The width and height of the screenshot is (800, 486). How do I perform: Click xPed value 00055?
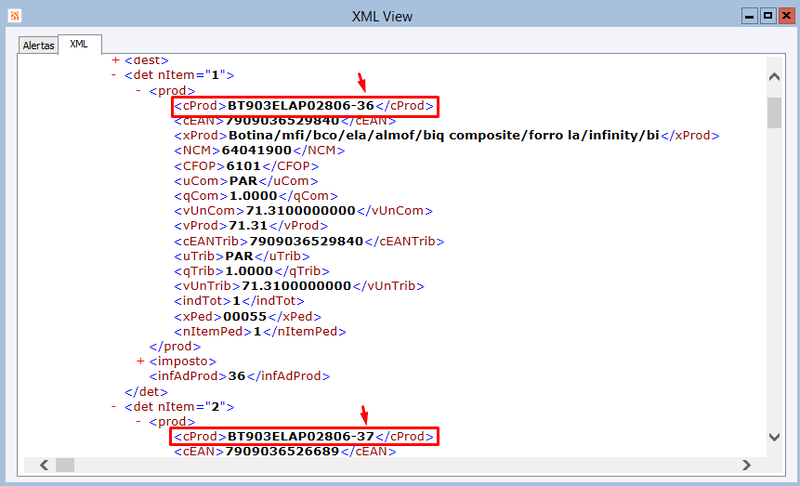245,317
